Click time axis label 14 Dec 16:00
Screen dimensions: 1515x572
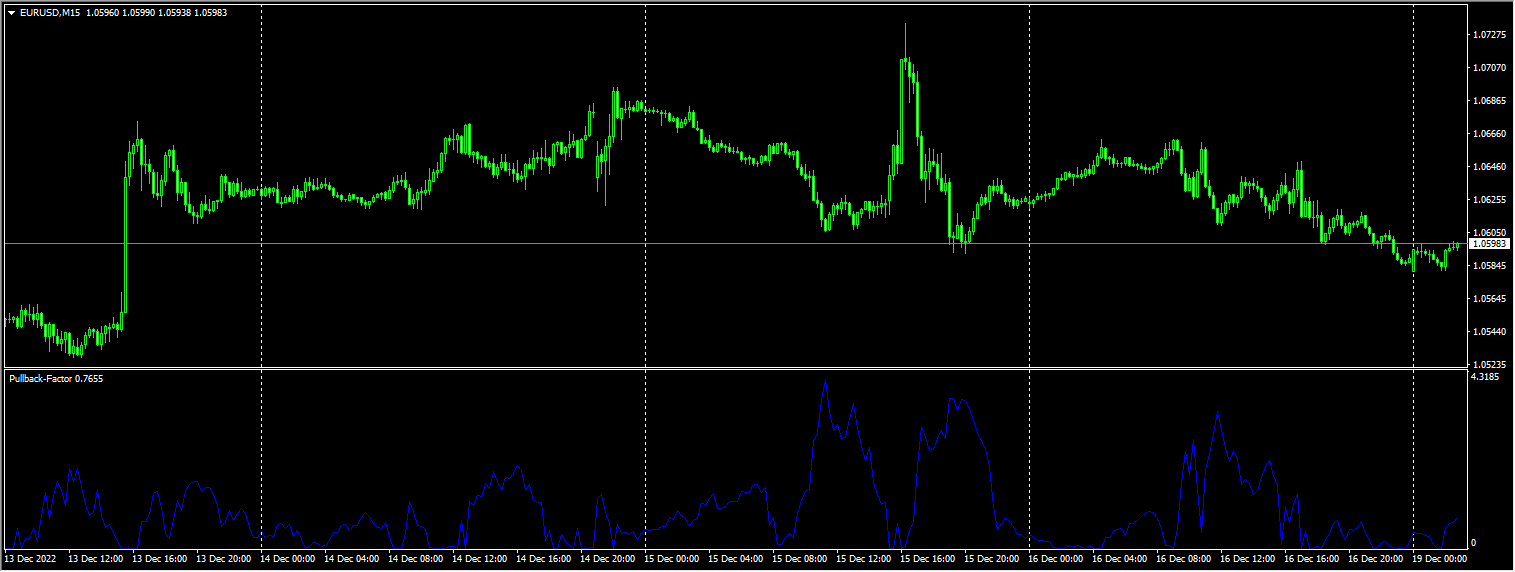(545, 559)
